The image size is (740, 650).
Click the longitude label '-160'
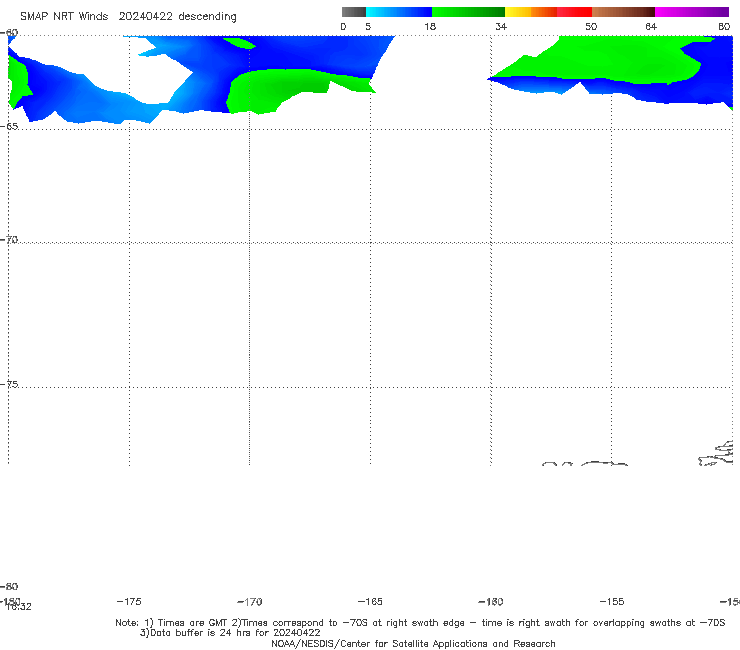pos(491,601)
